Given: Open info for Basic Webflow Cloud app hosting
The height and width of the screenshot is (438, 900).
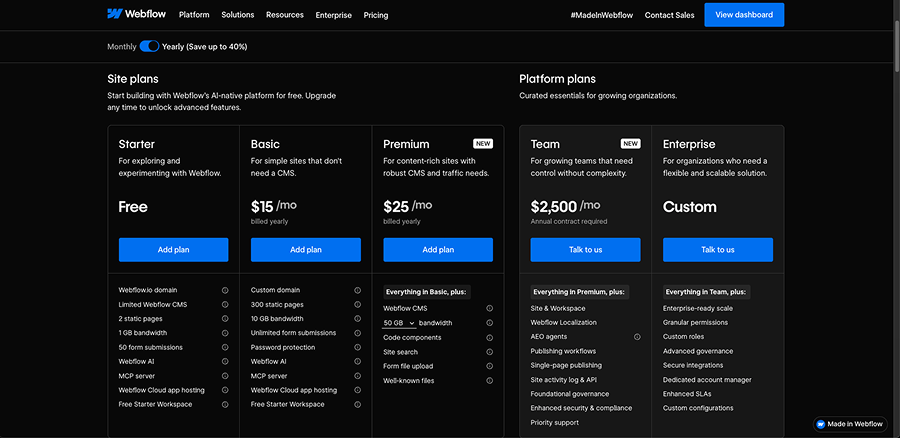Looking at the screenshot, I should [358, 390].
